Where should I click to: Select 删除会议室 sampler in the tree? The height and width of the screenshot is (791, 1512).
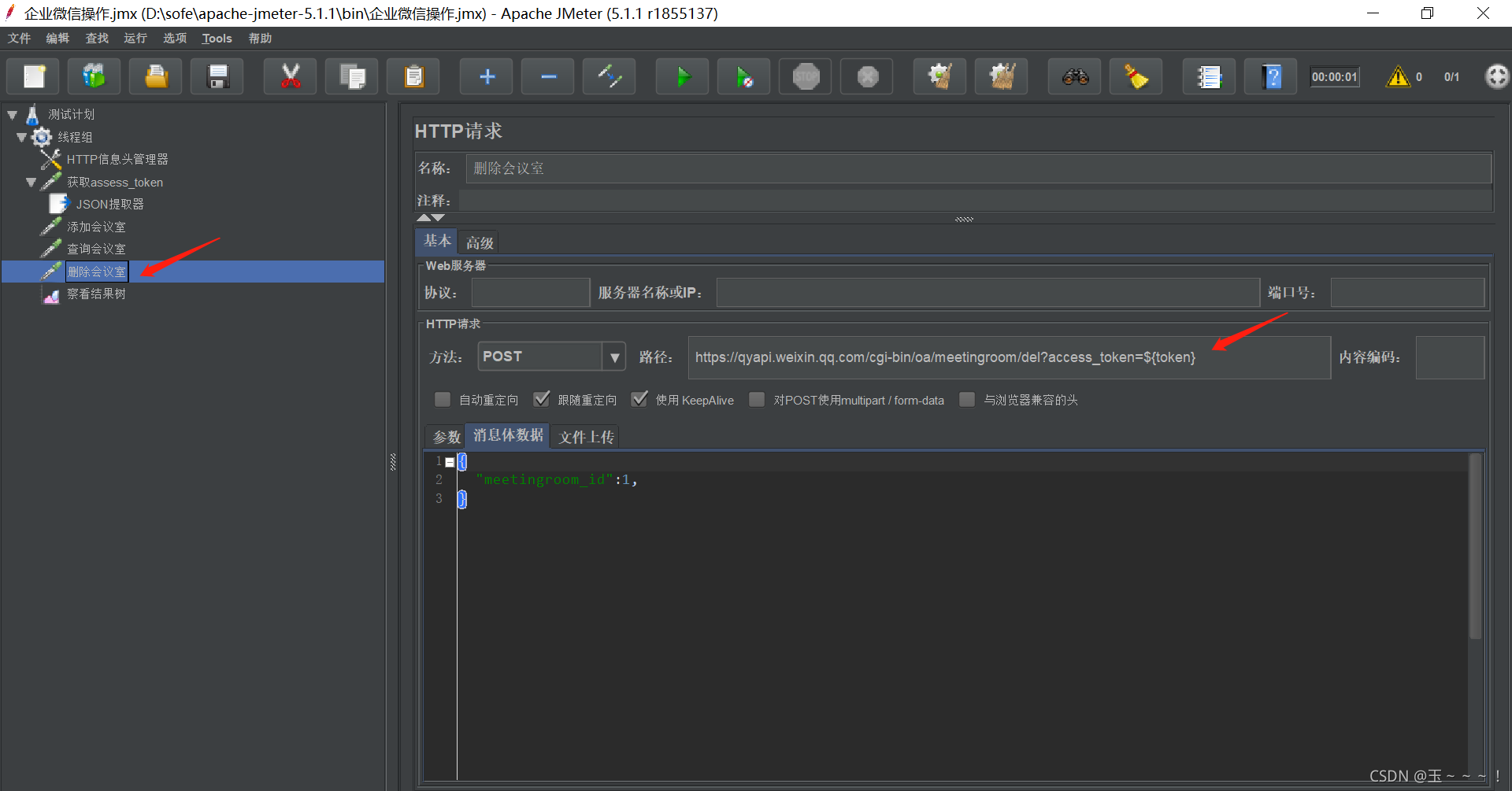tap(96, 272)
